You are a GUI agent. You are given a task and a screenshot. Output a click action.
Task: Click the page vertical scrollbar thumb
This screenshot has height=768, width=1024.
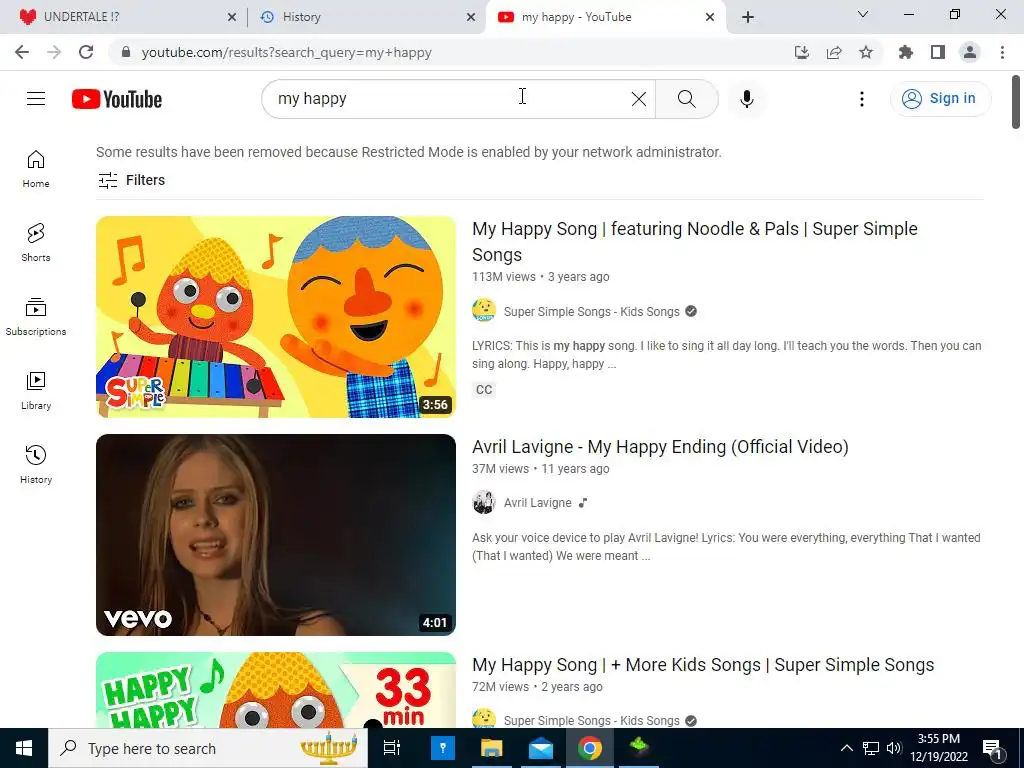1016,102
